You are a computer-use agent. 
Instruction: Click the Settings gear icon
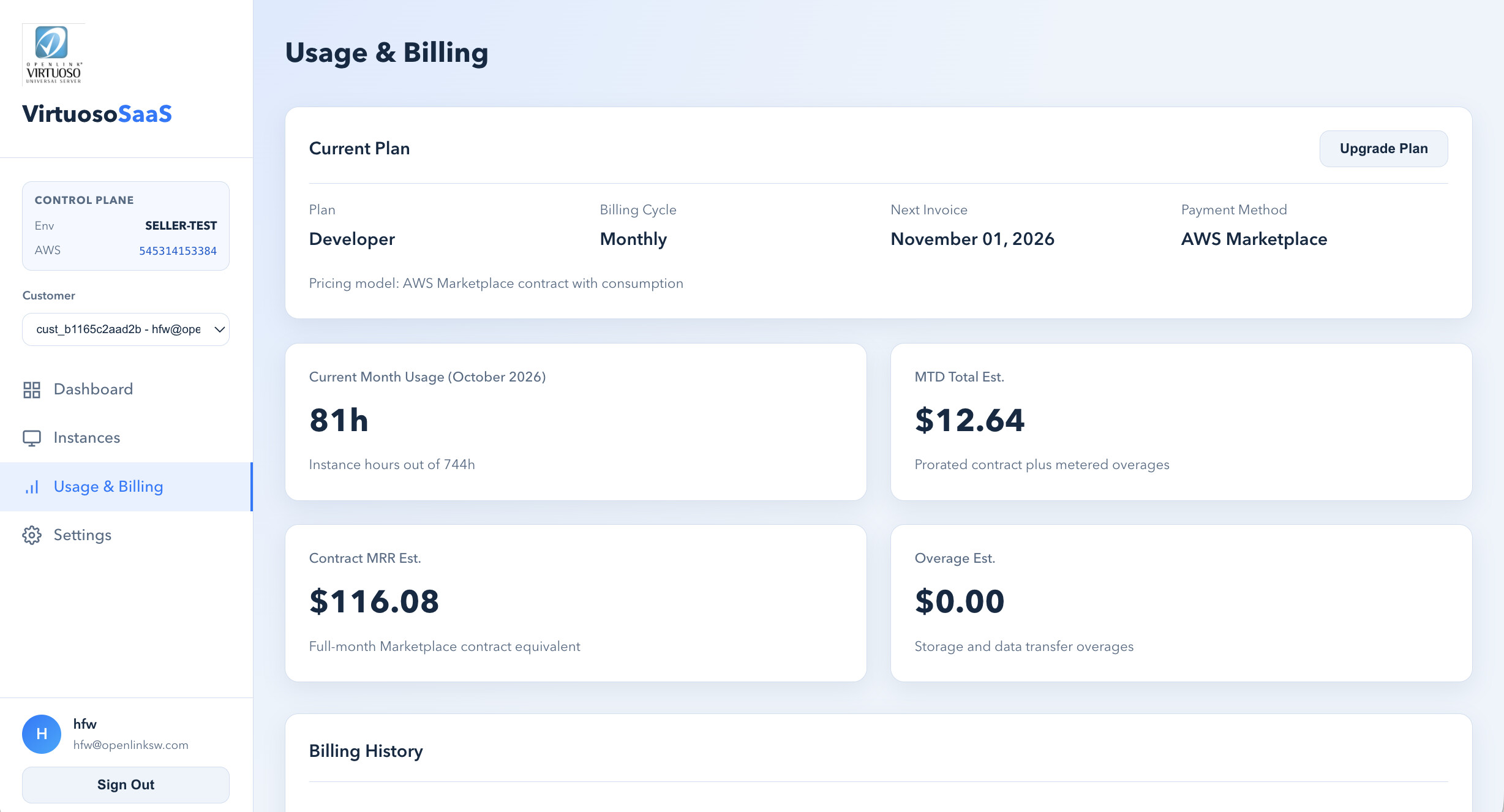point(32,535)
